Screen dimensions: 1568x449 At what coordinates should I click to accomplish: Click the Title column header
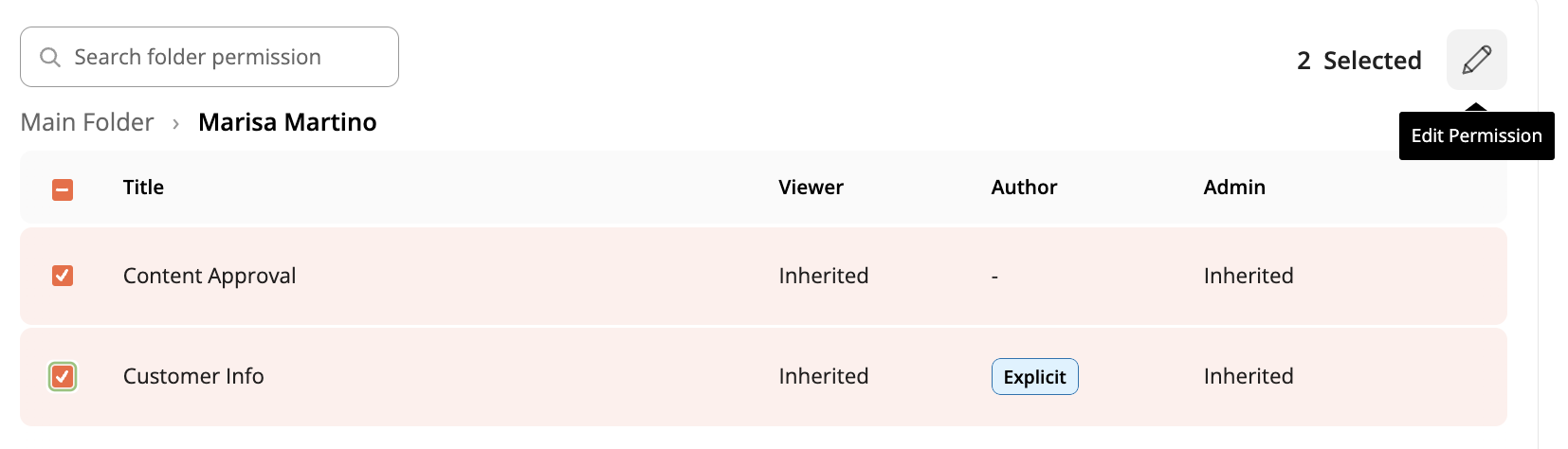pos(143,188)
